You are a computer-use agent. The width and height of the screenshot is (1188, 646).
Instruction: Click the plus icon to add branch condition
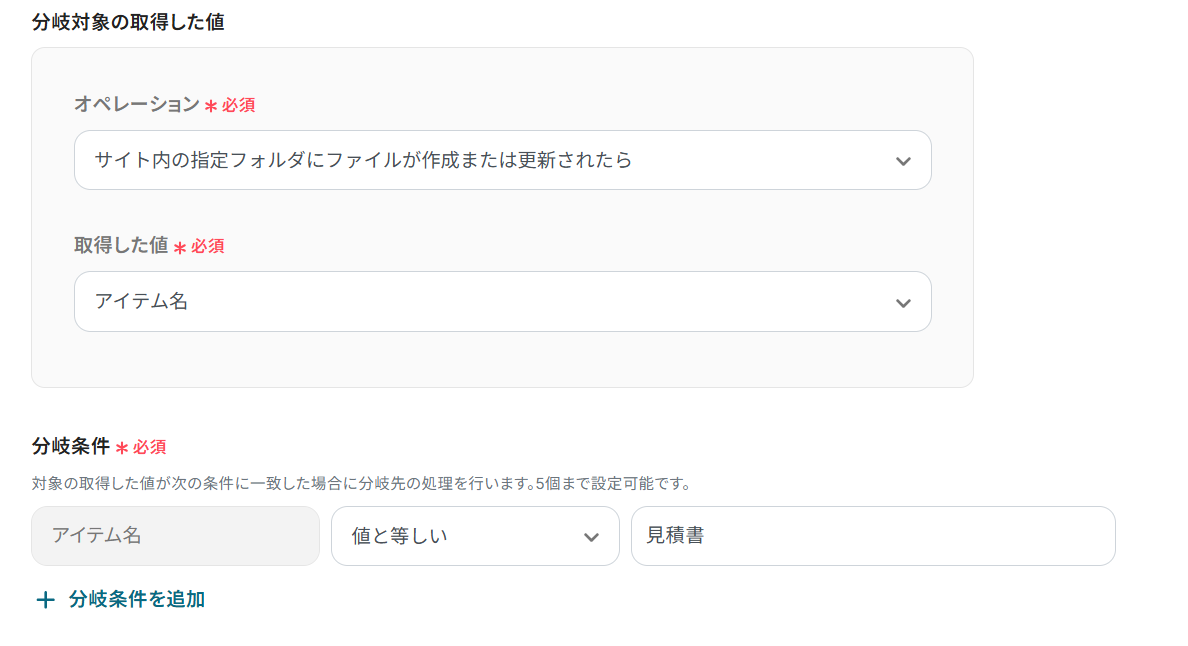(x=44, y=601)
